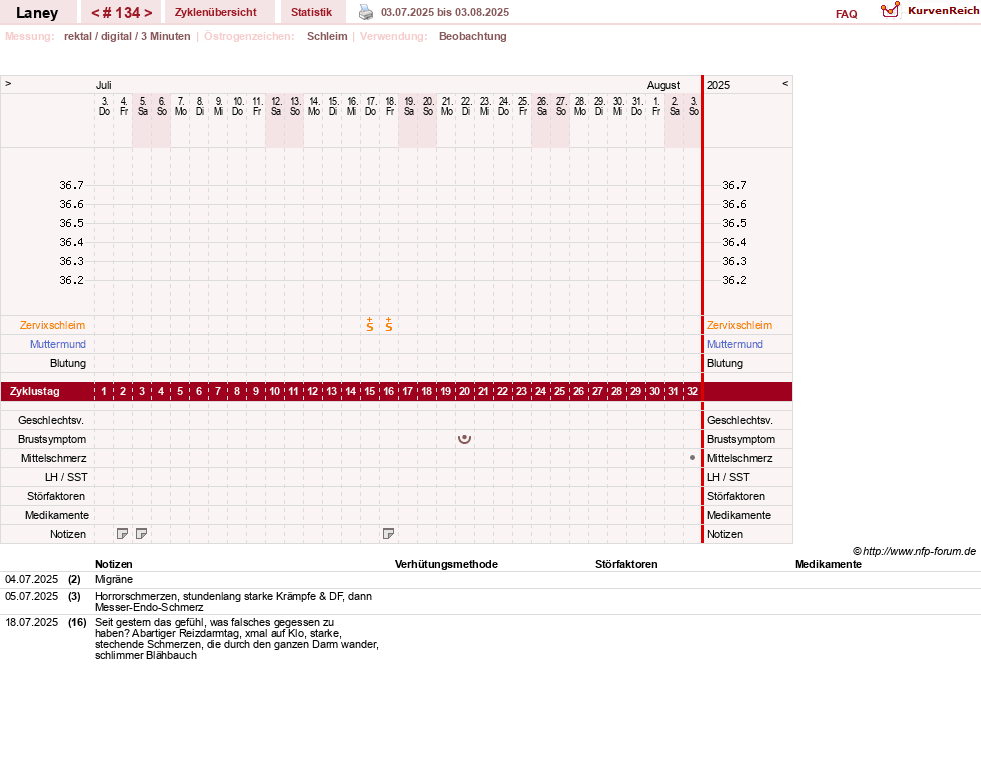Click the 'rektal / digital / 3 Minuten' text

[127, 36]
